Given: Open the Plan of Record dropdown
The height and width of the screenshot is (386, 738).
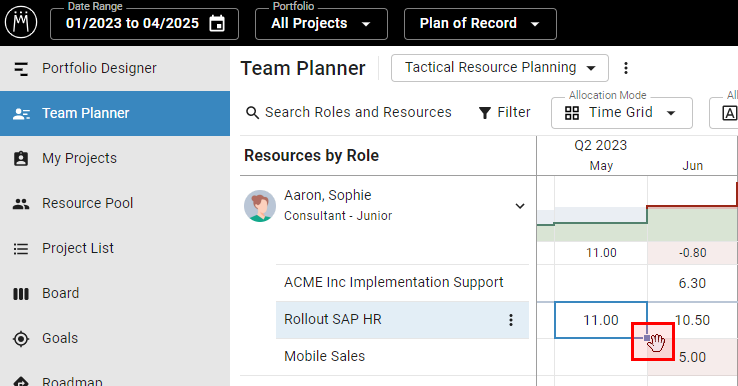Looking at the screenshot, I should pos(480,24).
